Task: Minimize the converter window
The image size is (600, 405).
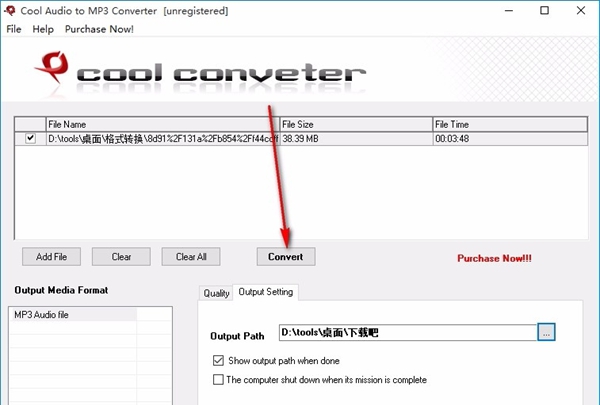Action: click(509, 11)
